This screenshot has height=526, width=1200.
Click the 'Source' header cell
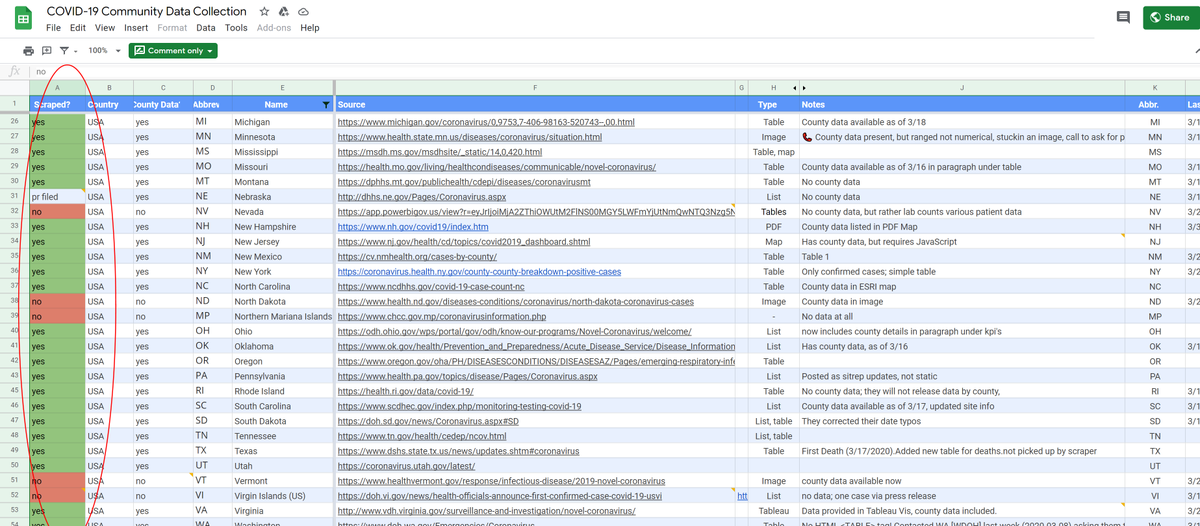535,104
